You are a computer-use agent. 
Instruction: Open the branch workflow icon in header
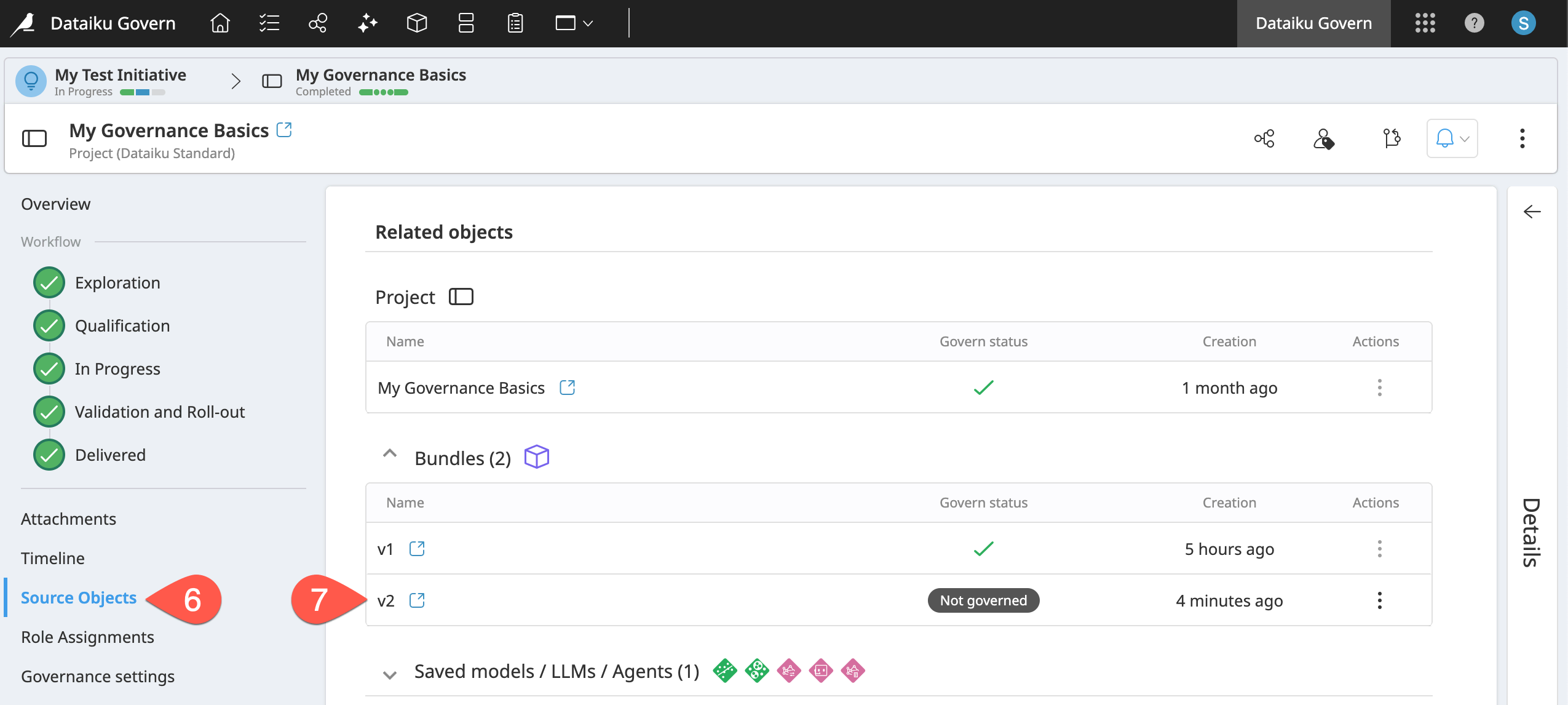pyautogui.click(x=1392, y=138)
